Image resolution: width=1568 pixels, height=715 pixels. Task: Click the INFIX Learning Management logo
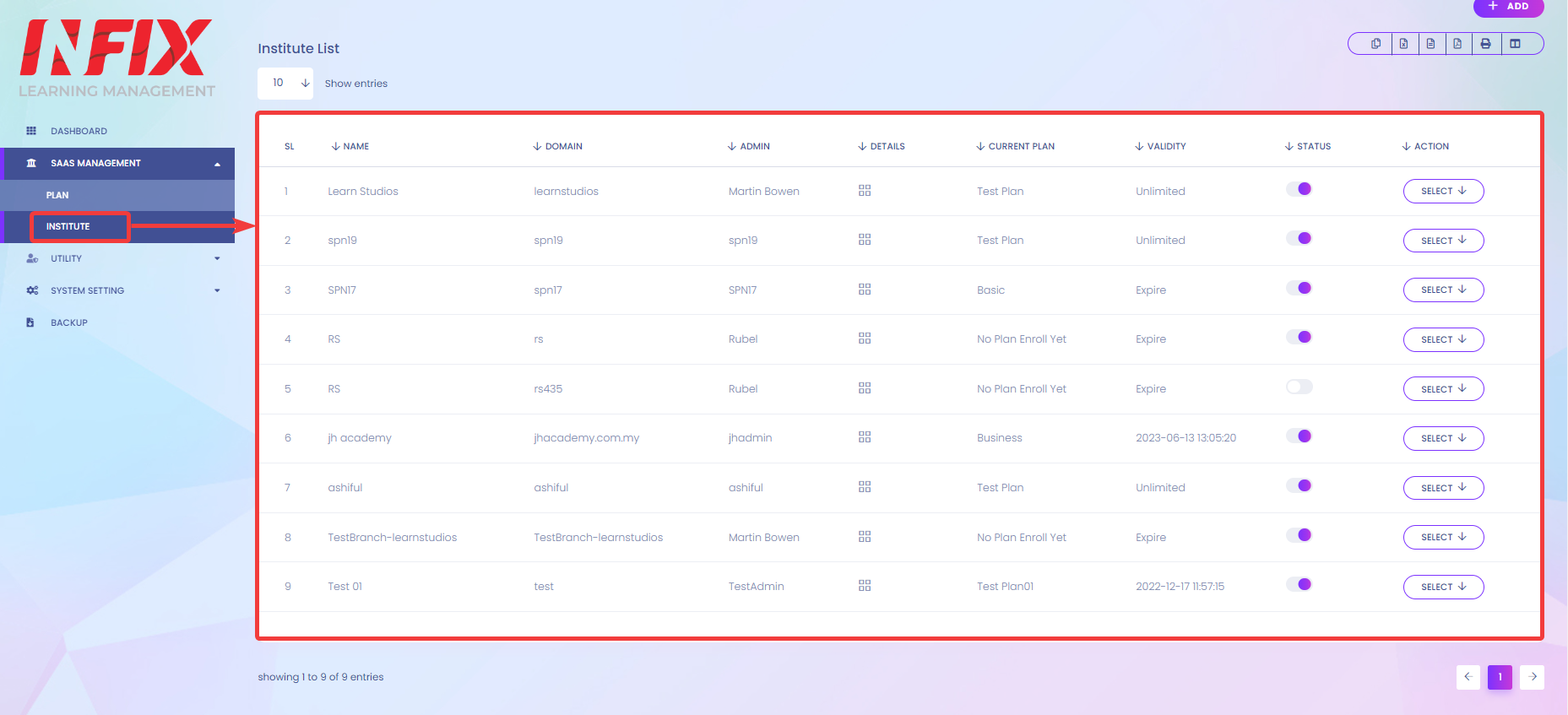tap(117, 57)
